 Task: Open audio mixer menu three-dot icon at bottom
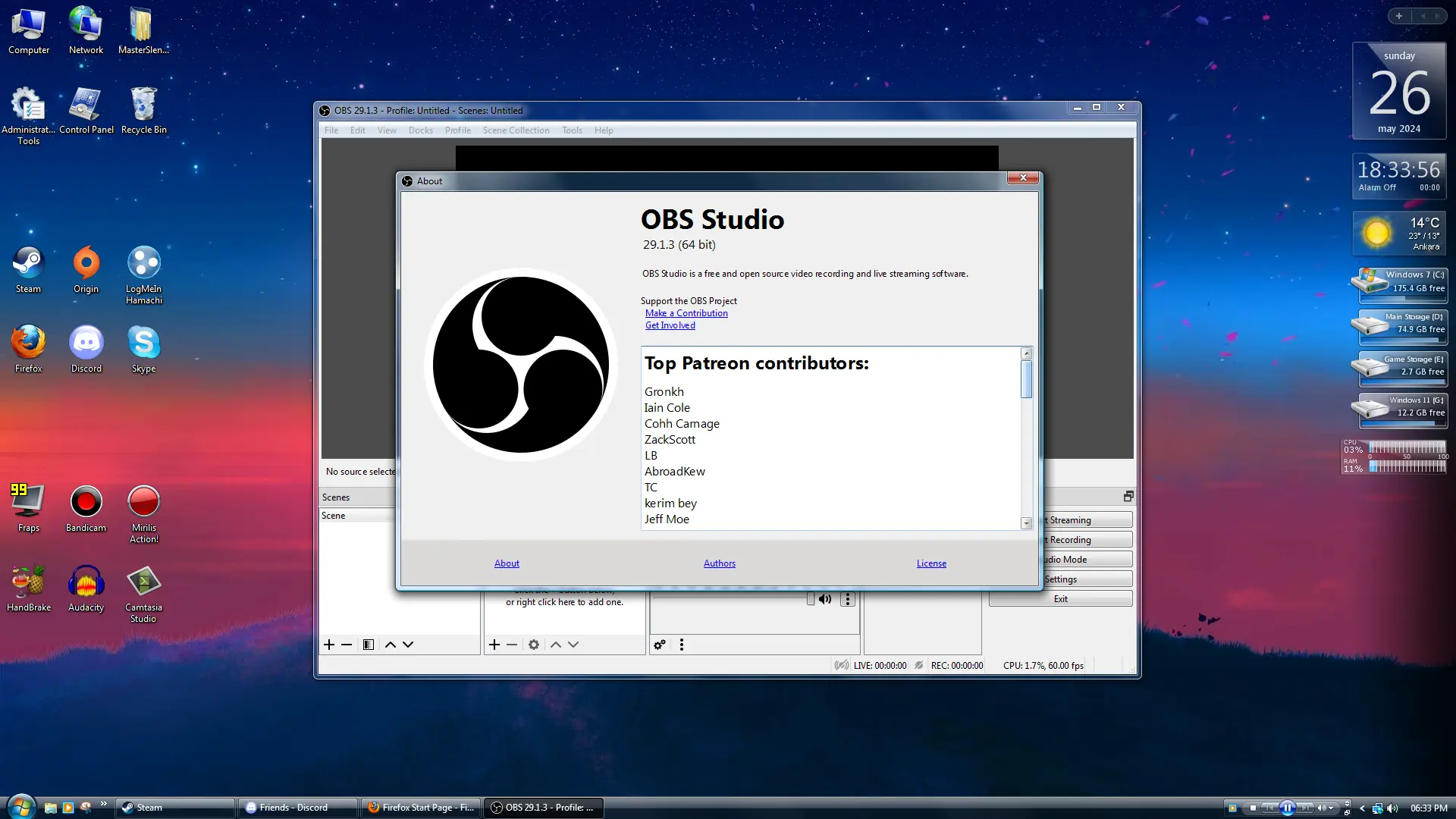pos(682,645)
